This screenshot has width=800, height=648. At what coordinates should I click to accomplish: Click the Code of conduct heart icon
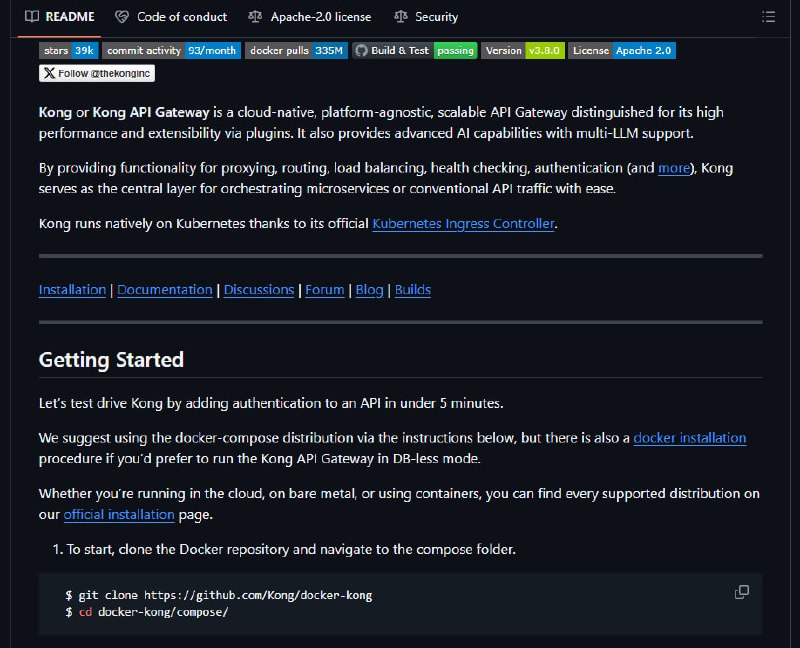point(122,17)
